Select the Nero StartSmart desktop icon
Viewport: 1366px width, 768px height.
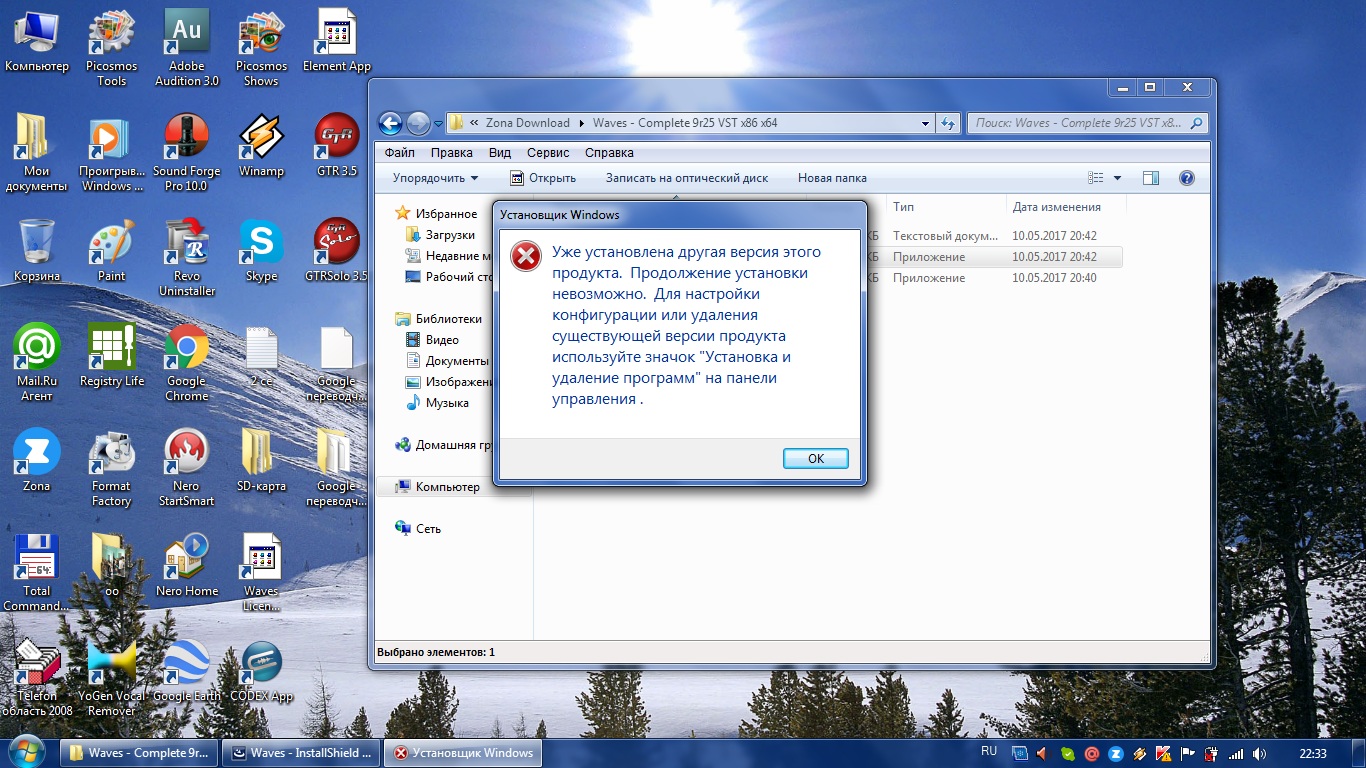(187, 469)
